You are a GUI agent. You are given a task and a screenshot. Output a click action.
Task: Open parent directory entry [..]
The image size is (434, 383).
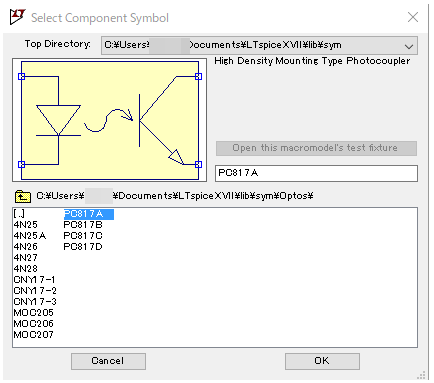click(x=19, y=214)
